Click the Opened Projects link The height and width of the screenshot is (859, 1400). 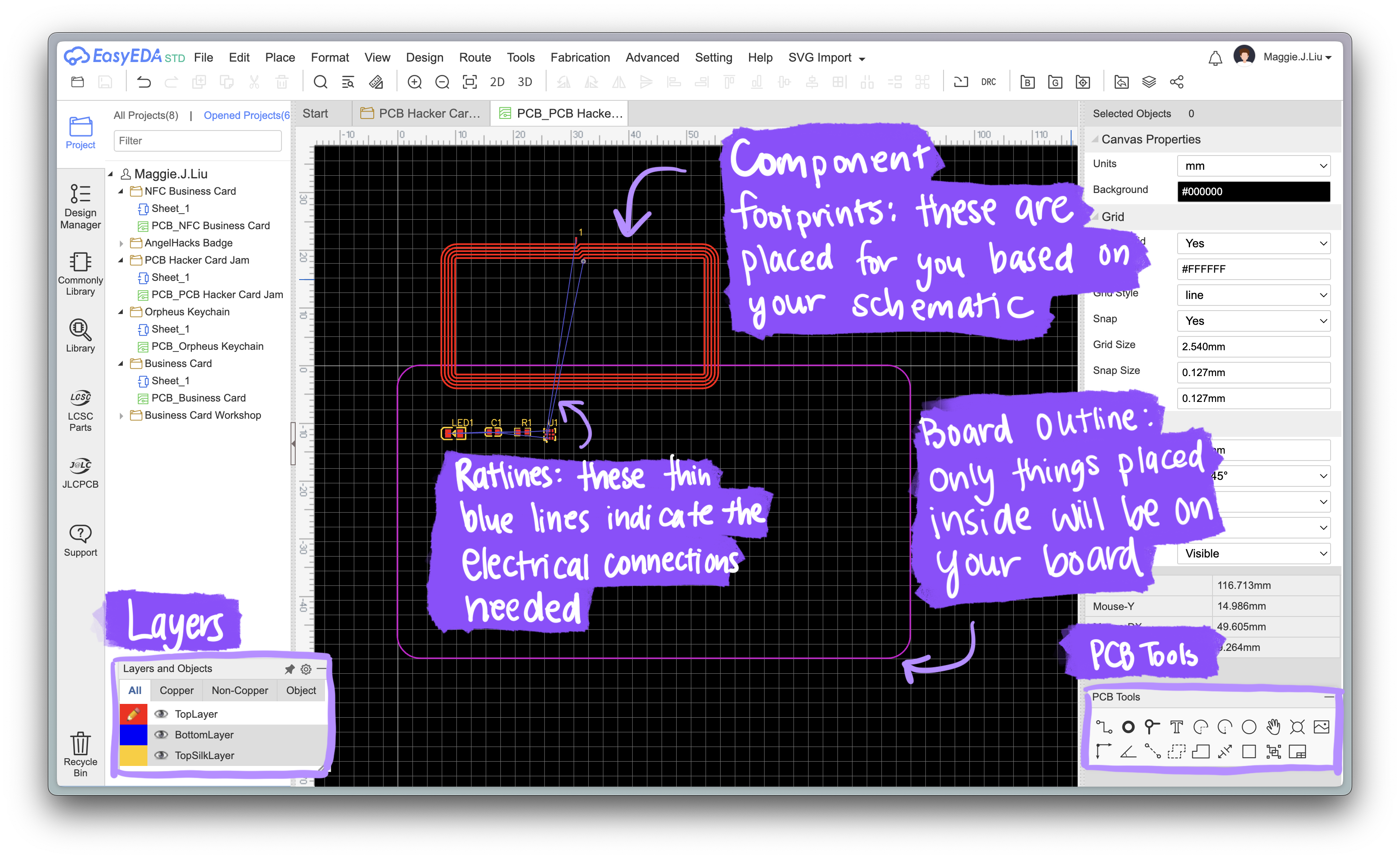(x=246, y=115)
